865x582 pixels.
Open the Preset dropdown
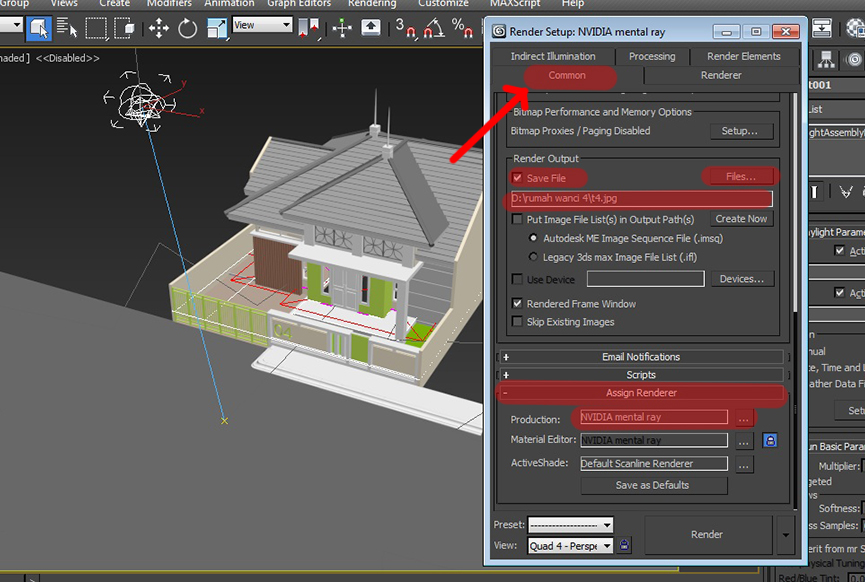click(570, 525)
